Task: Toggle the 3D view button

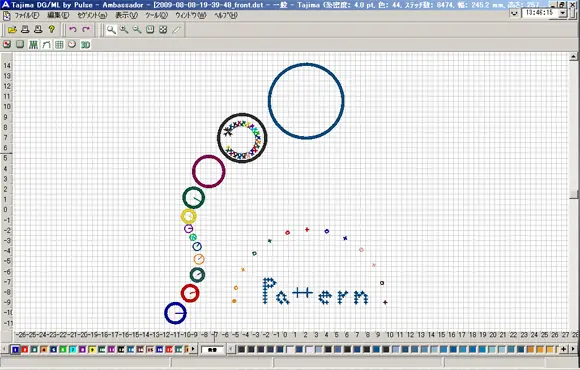Action: point(85,45)
